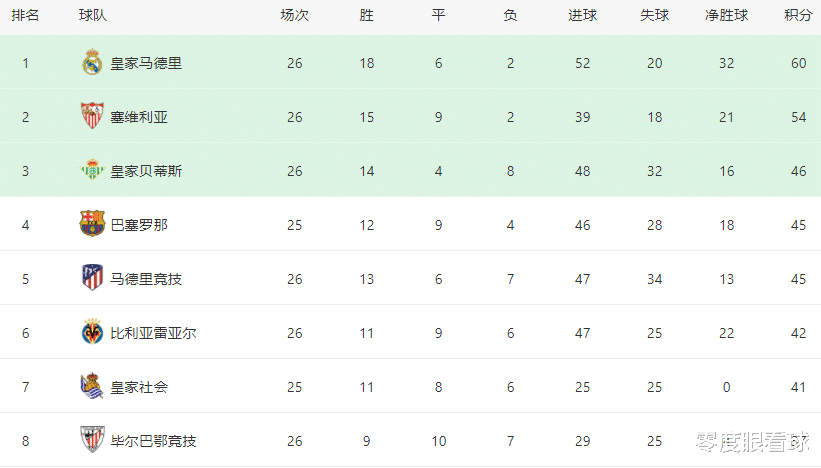Select the 皇家社会 team name
Image resolution: width=821 pixels, height=468 pixels.
(139, 387)
